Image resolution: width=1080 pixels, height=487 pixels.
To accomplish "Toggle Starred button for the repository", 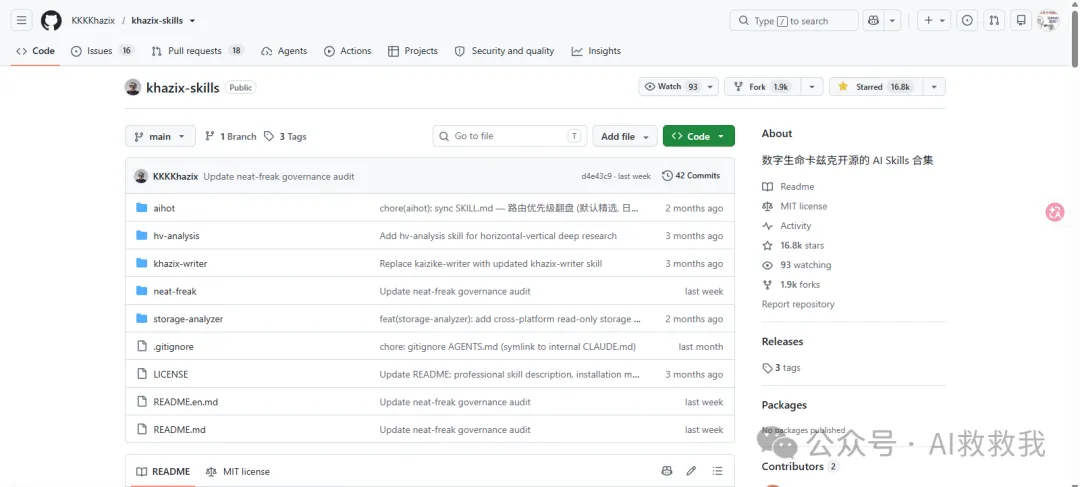I will [875, 87].
